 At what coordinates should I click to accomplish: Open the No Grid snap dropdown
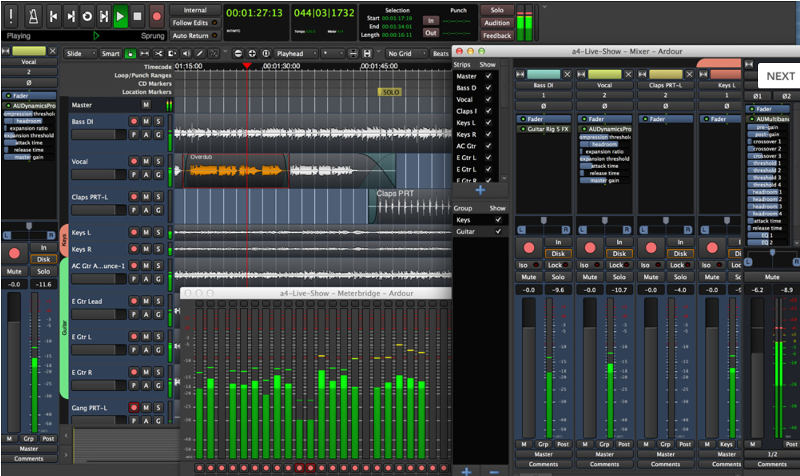(406, 54)
